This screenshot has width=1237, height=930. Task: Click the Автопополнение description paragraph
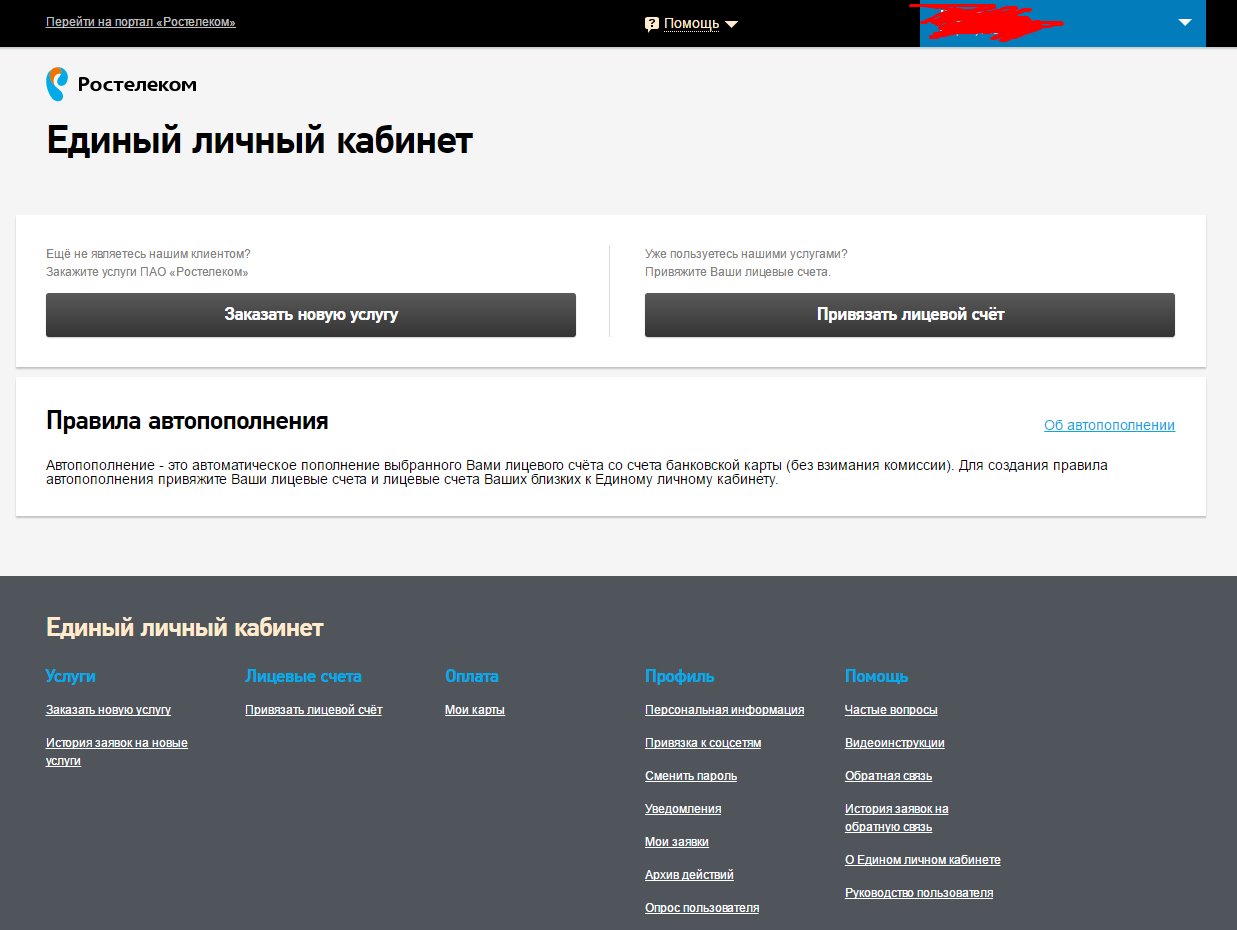point(577,473)
